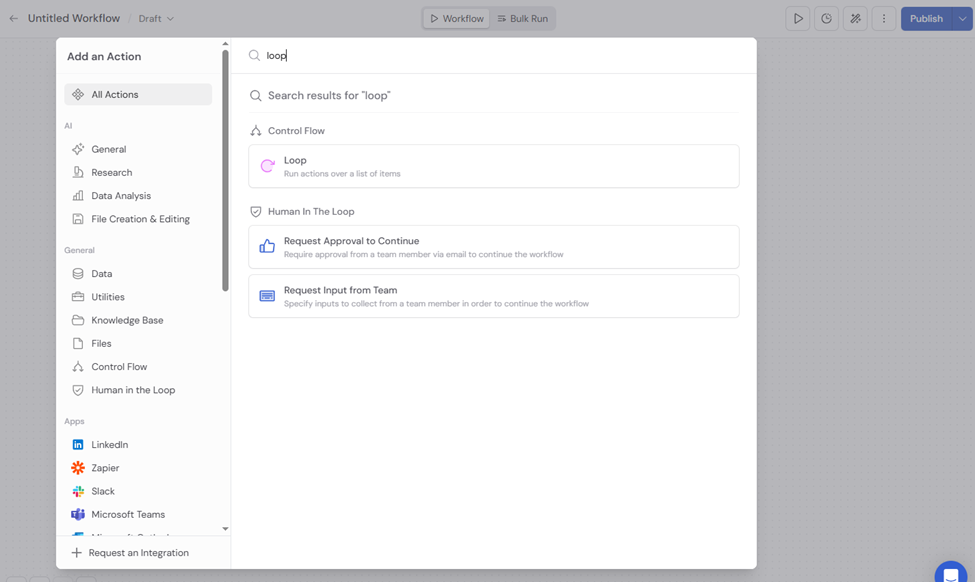Open File Creation & Editing category
The width and height of the screenshot is (975, 582).
[x=138, y=219]
